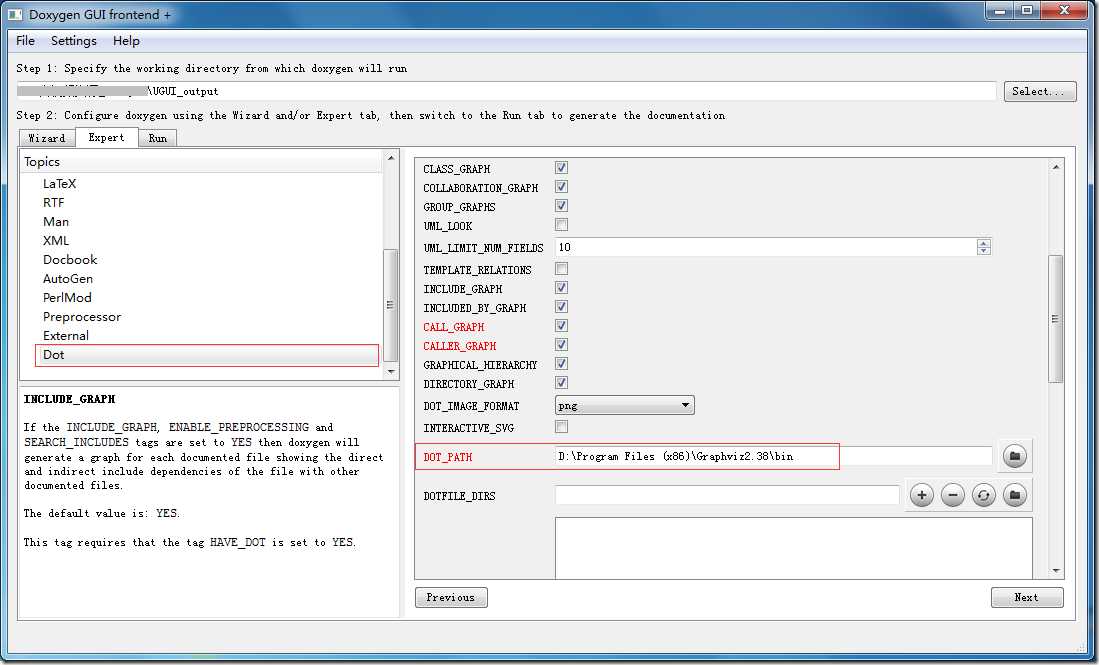This screenshot has width=1099, height=665.
Task: Toggle DIRECTORY_GRAPH checkbox
Action: pos(561,382)
